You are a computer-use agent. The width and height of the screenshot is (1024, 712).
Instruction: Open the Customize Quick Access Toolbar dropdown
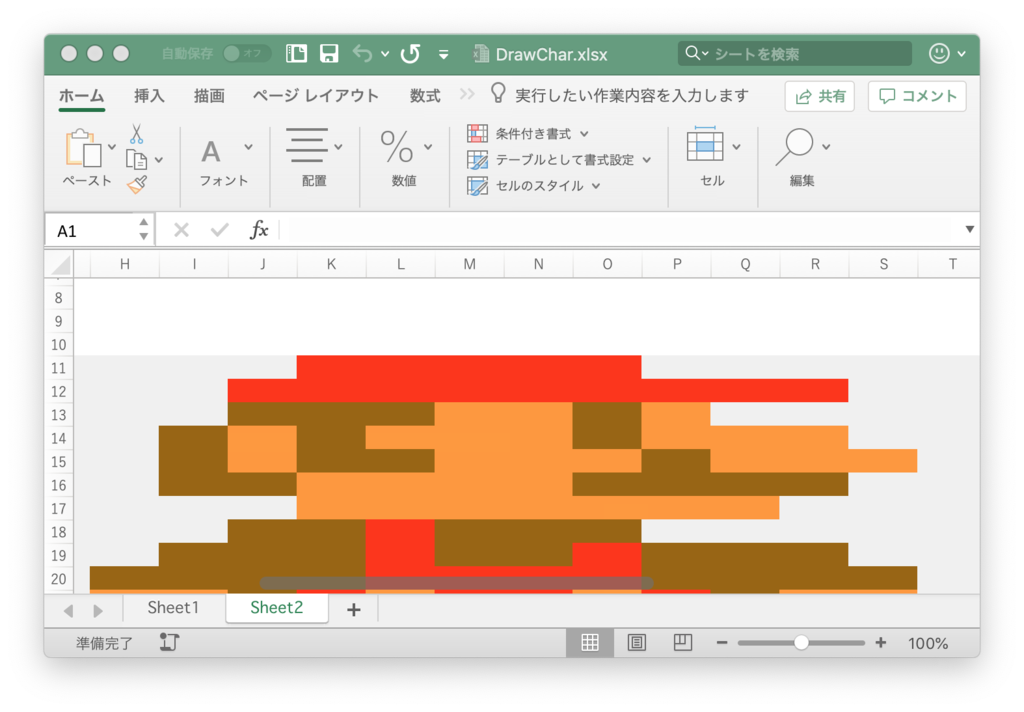[443, 54]
